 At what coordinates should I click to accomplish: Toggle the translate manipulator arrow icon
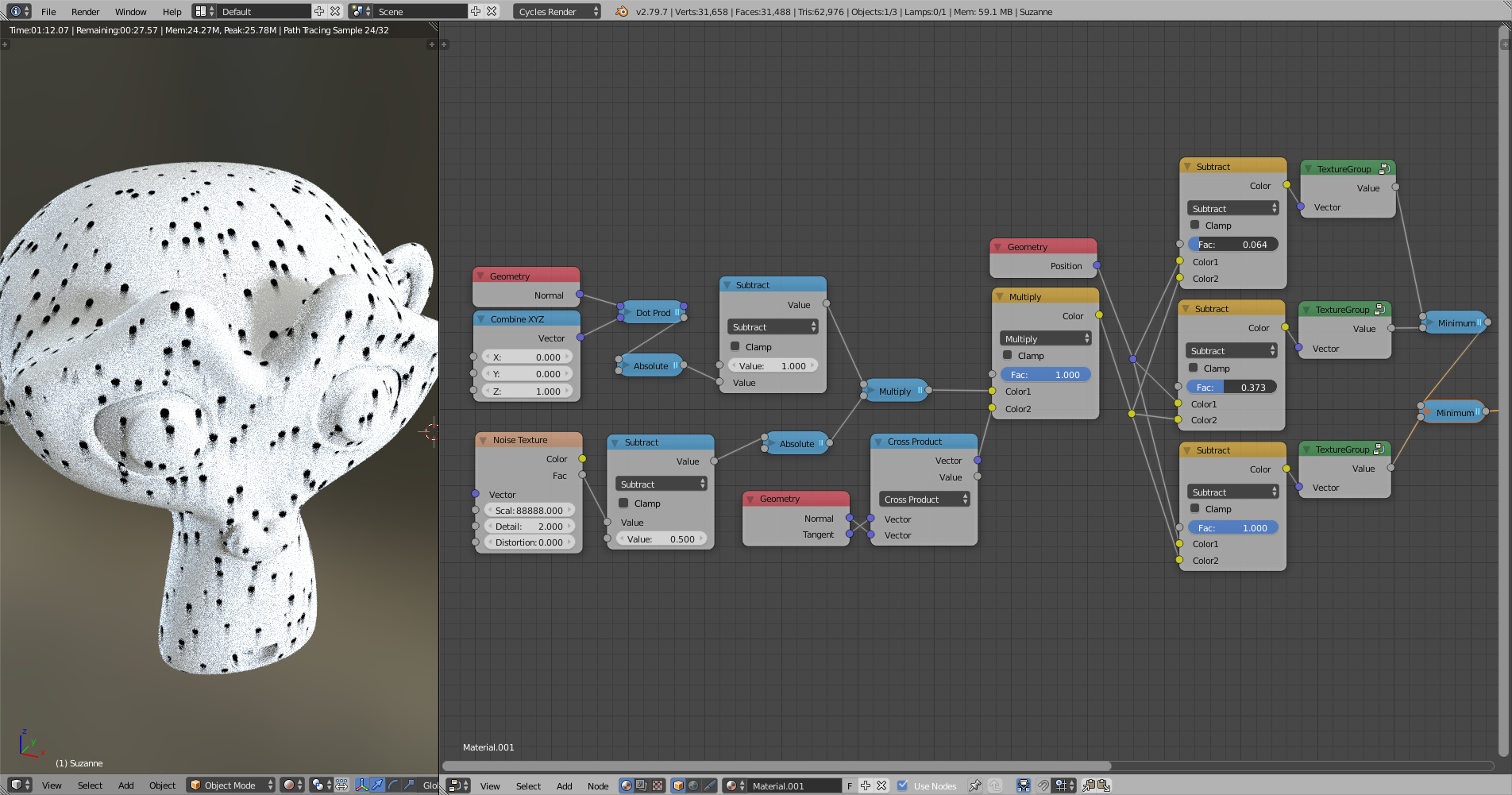tap(377, 785)
